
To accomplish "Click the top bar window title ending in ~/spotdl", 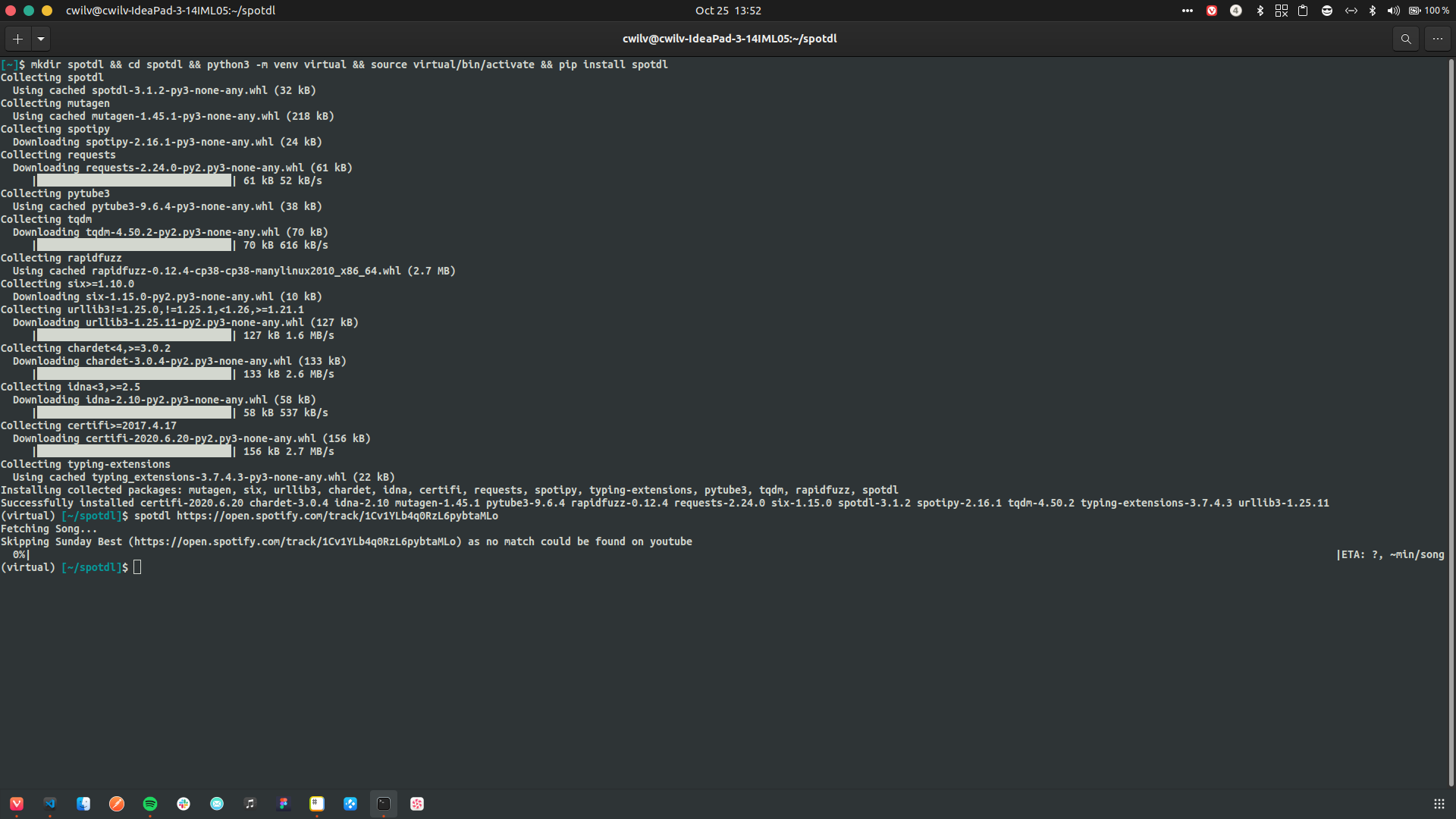I will tap(171, 11).
